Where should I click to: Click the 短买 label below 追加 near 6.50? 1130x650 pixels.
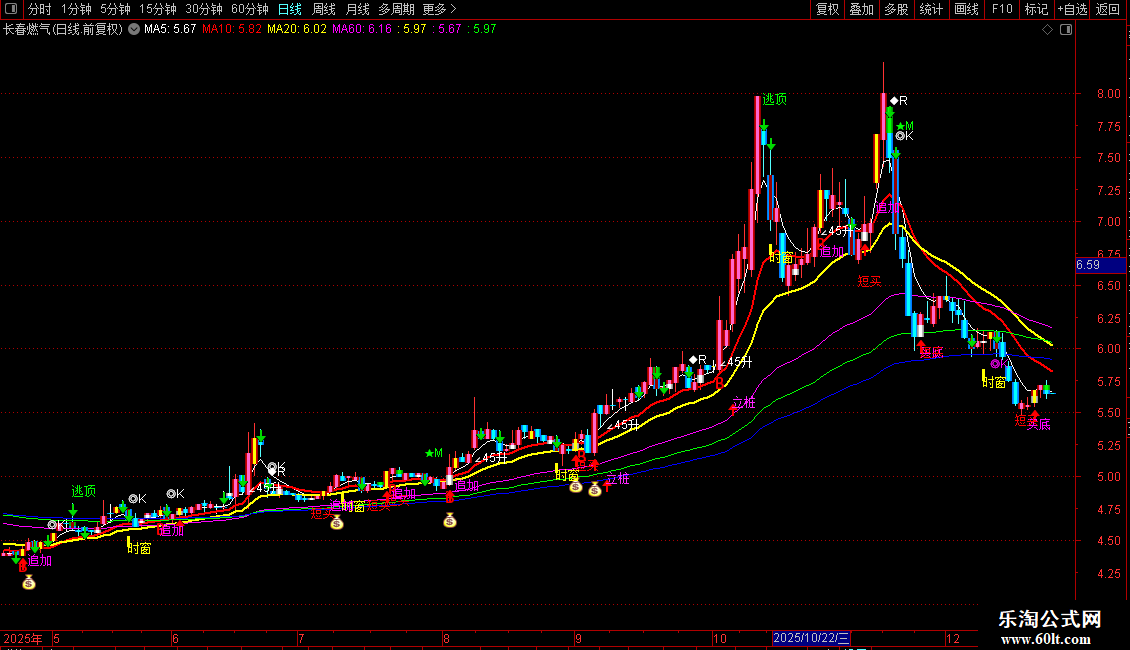[x=869, y=281]
